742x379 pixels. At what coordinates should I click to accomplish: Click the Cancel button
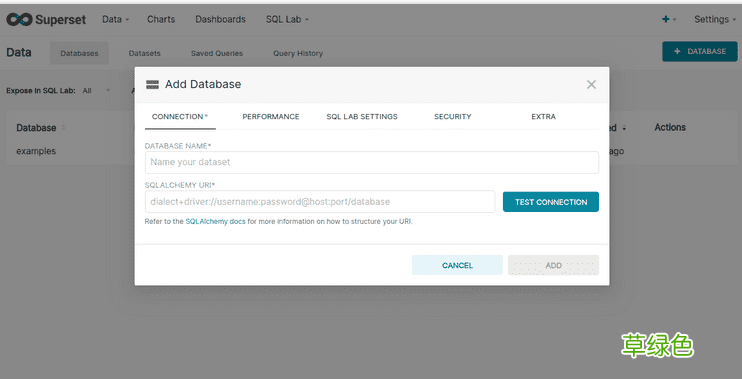pos(457,265)
